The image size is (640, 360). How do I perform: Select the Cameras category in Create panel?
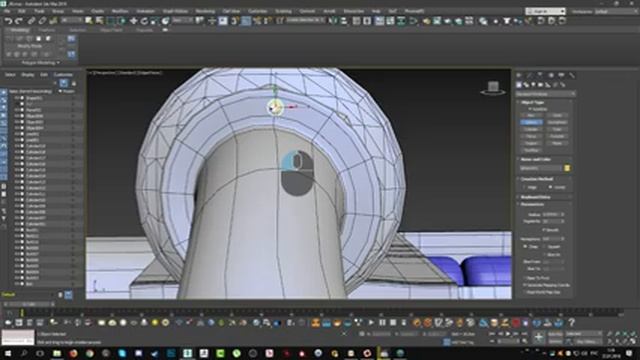pos(541,85)
